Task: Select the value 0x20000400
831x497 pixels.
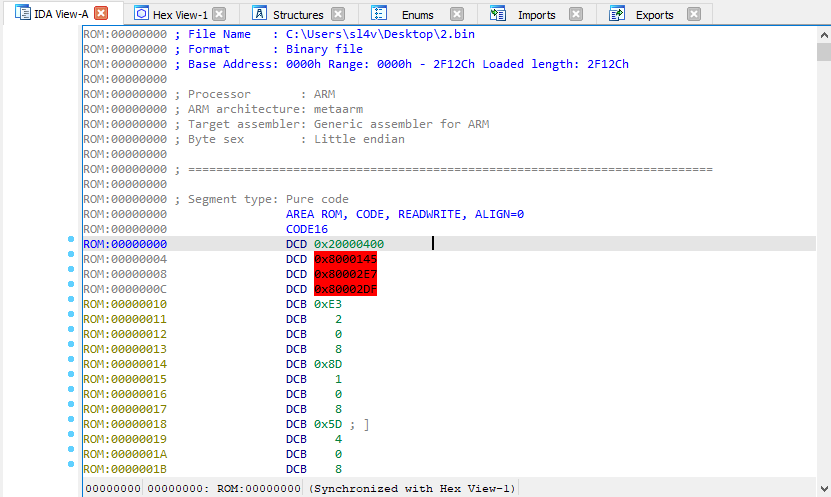Action: coord(349,244)
